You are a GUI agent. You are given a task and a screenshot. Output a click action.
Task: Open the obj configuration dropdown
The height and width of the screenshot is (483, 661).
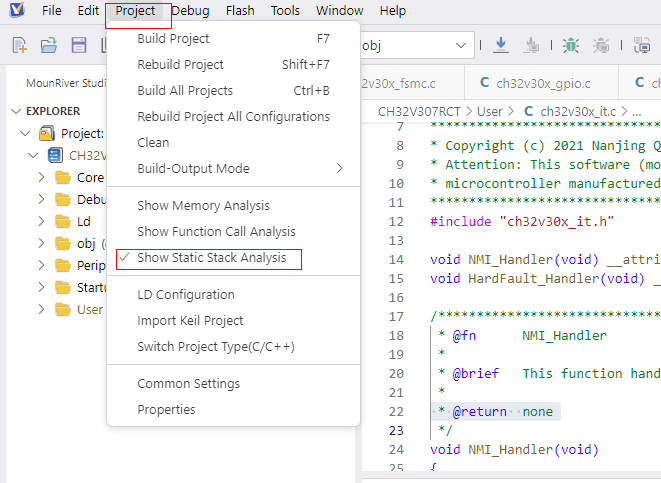tap(461, 45)
